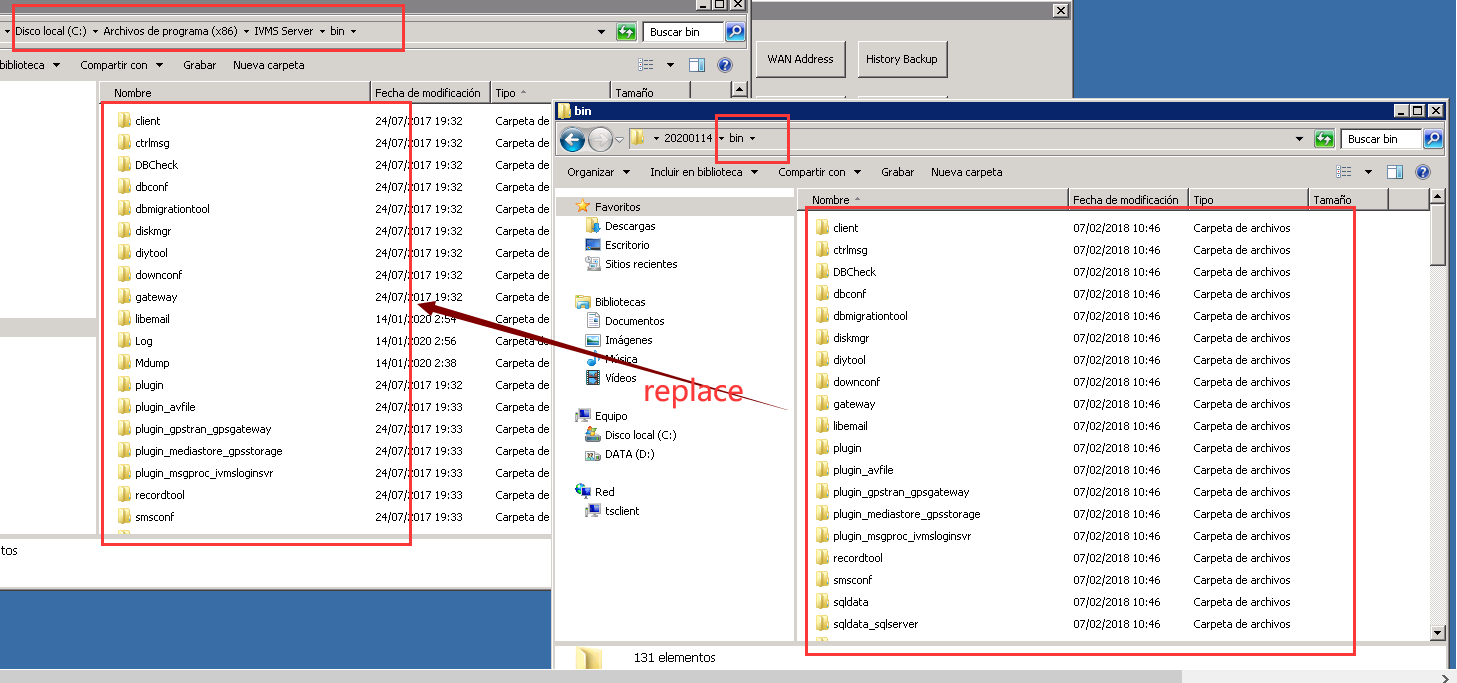This screenshot has width=1457, height=683.
Task: Click Nueva carpeta in the IVMS Server window toolbar
Action: click(268, 65)
